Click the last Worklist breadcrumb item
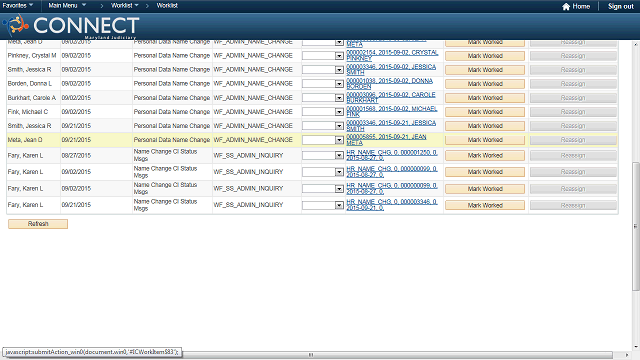 [x=167, y=6]
